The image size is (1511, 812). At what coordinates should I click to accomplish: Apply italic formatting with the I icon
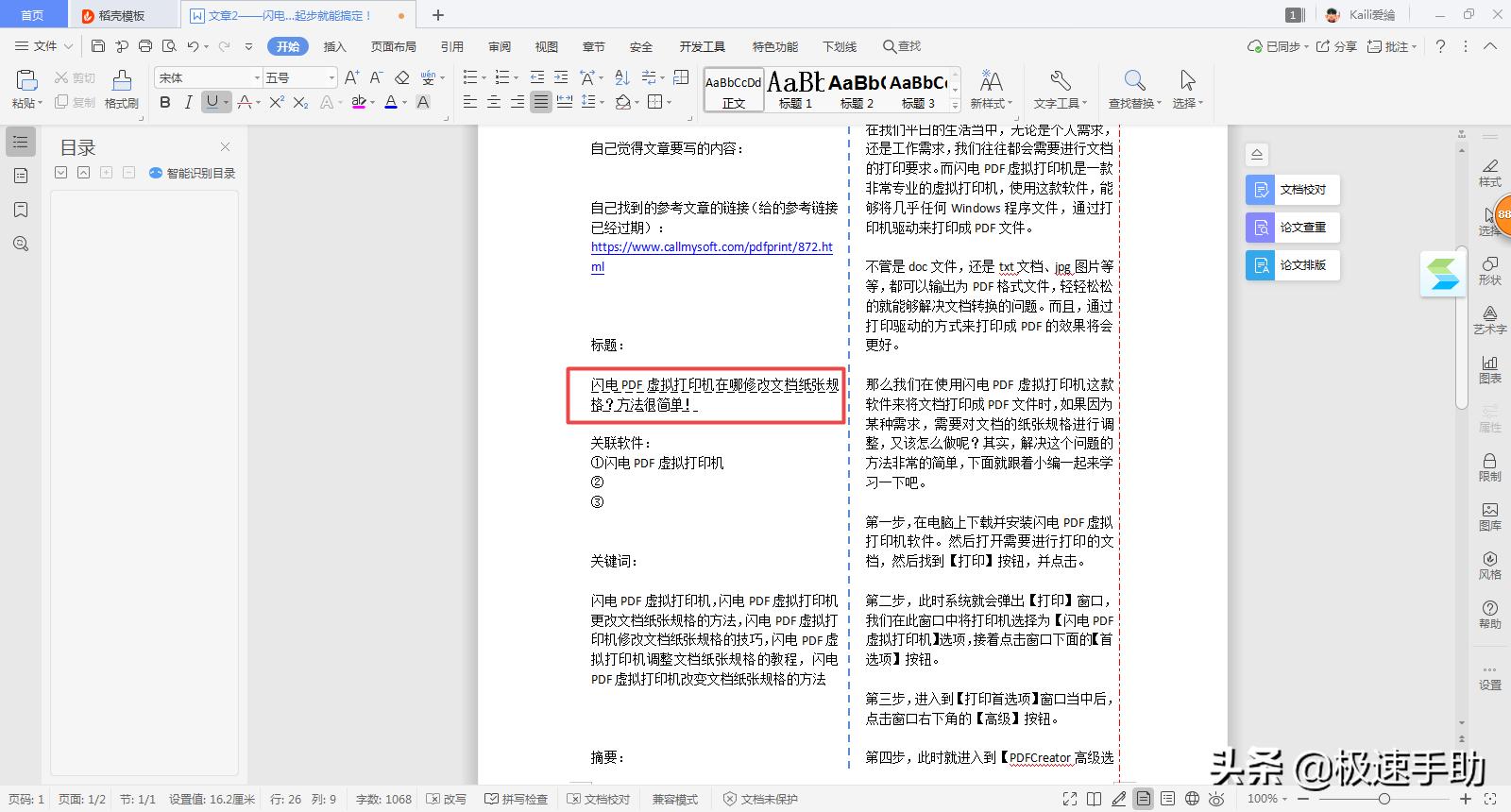[x=188, y=102]
